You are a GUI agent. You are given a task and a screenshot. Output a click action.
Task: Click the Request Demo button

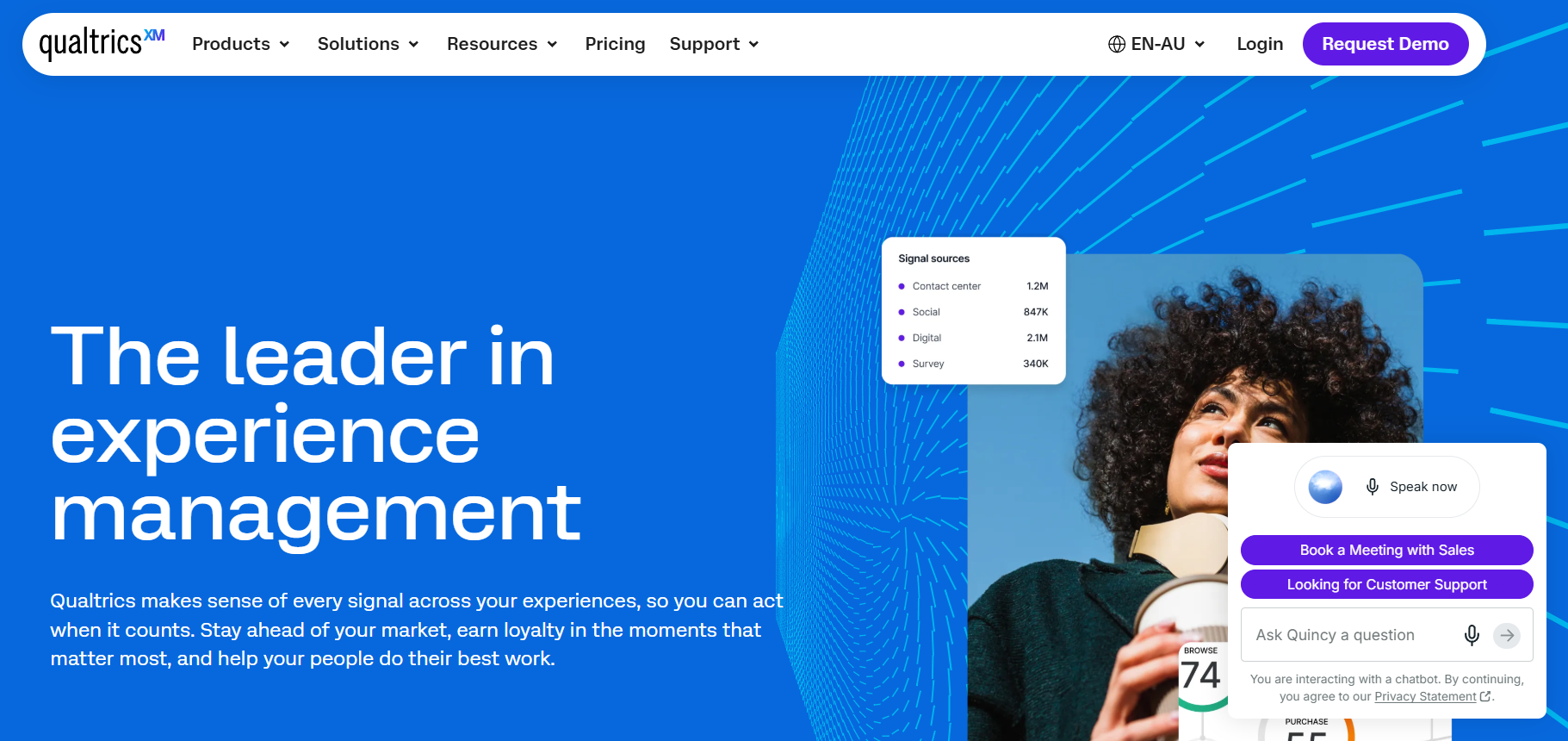pyautogui.click(x=1385, y=44)
